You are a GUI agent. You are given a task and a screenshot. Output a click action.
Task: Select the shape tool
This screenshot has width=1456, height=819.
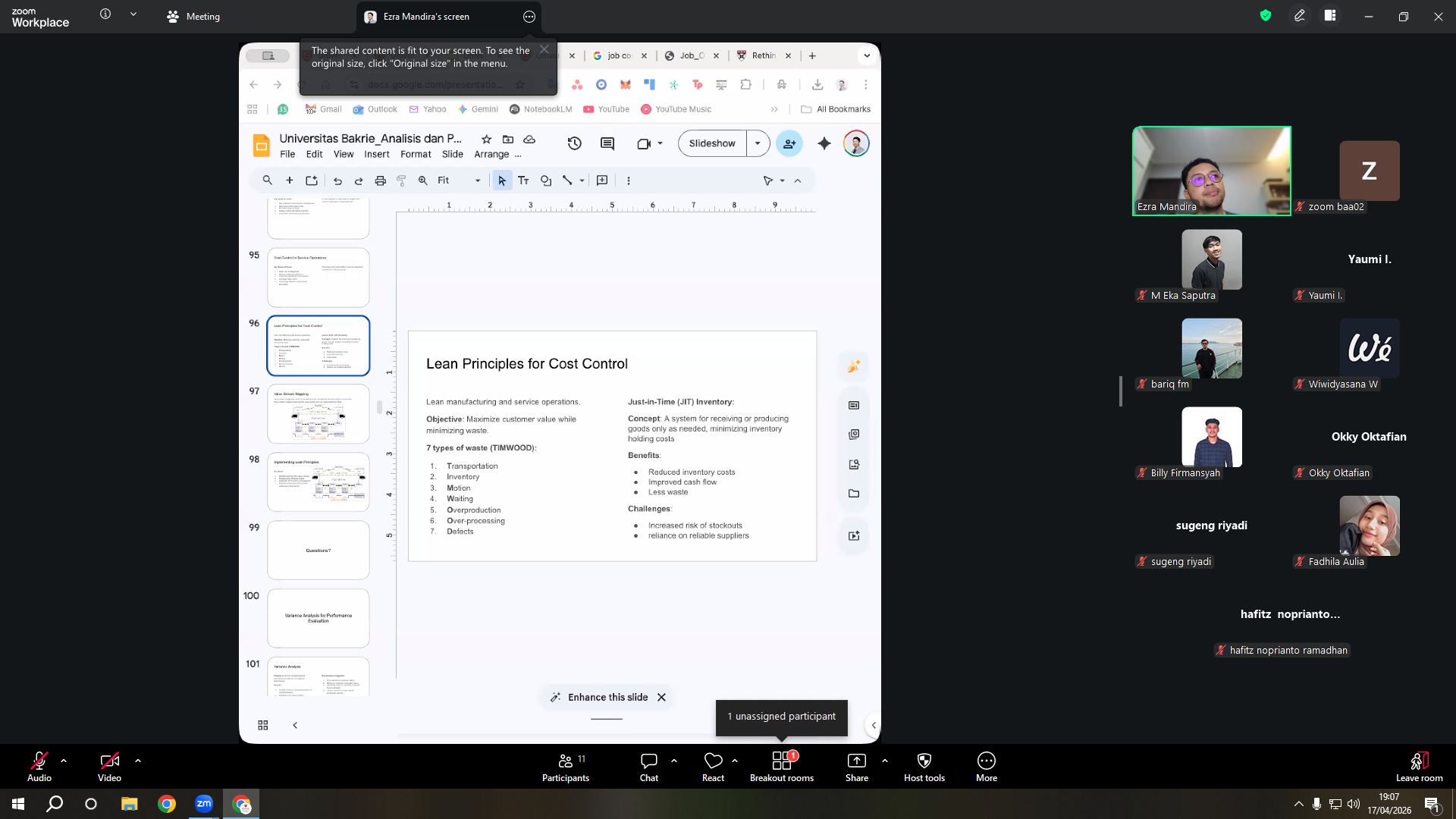545,180
